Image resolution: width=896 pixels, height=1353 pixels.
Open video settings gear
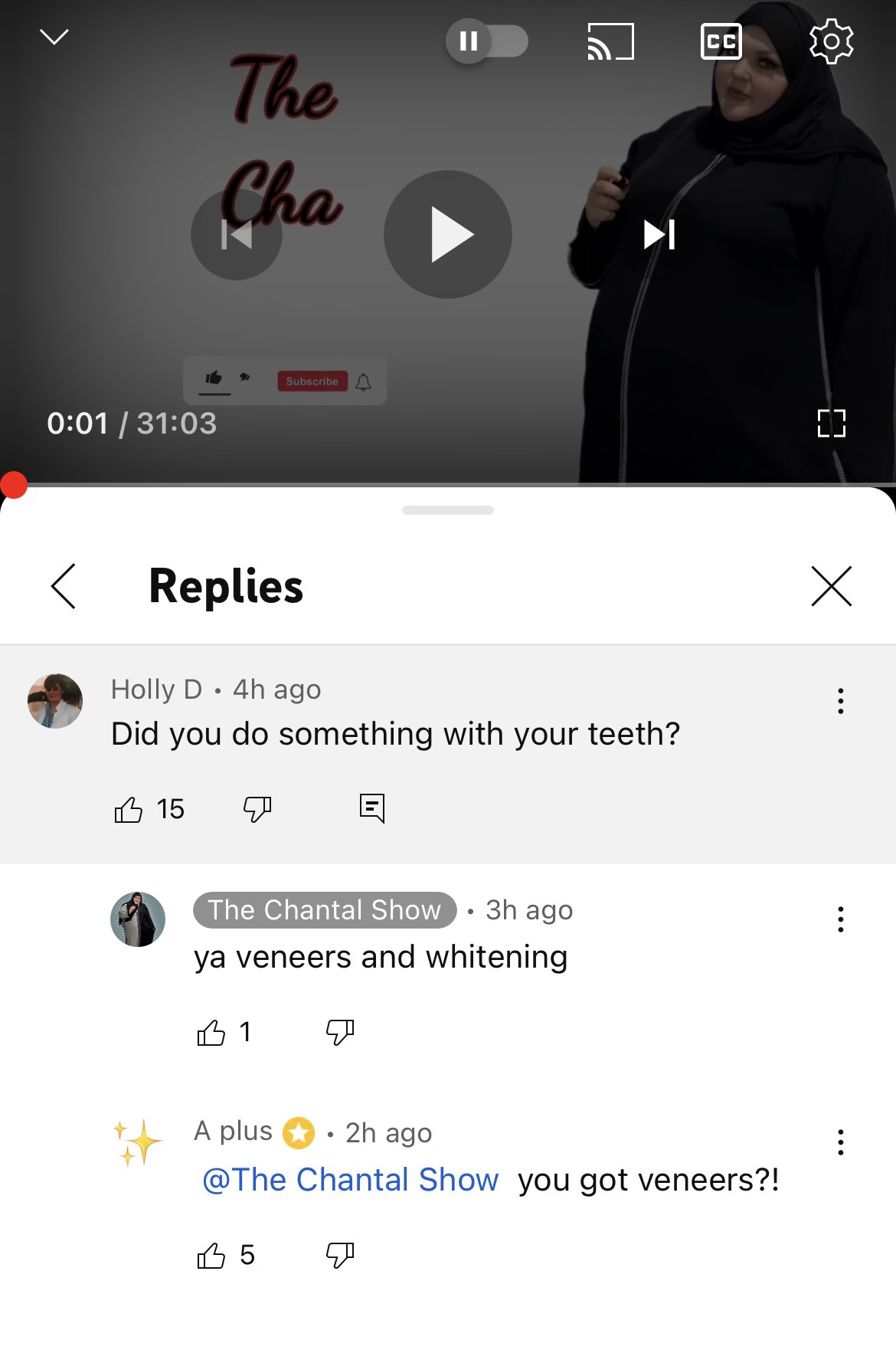click(831, 41)
